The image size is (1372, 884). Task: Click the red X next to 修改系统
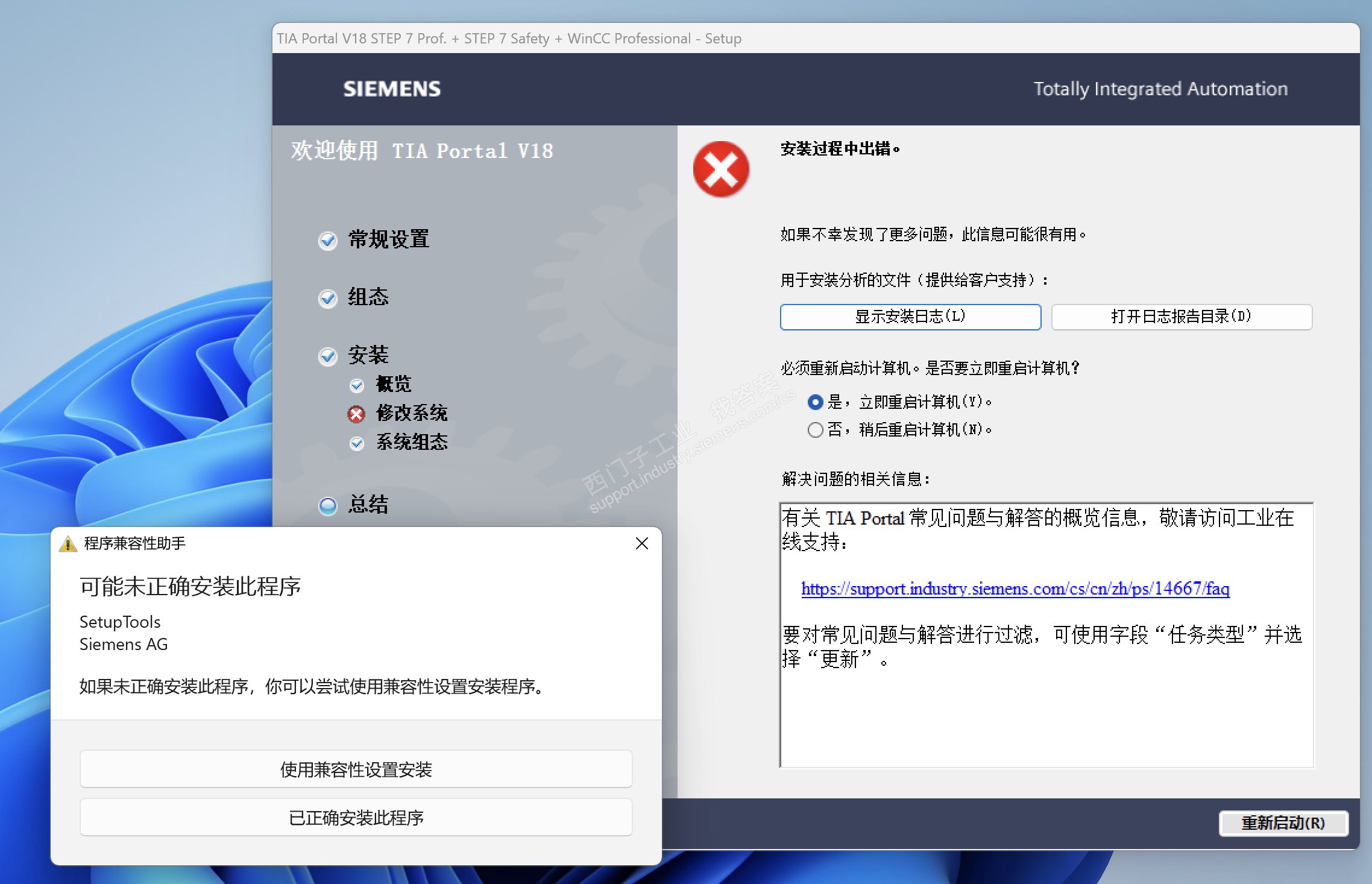click(x=356, y=414)
